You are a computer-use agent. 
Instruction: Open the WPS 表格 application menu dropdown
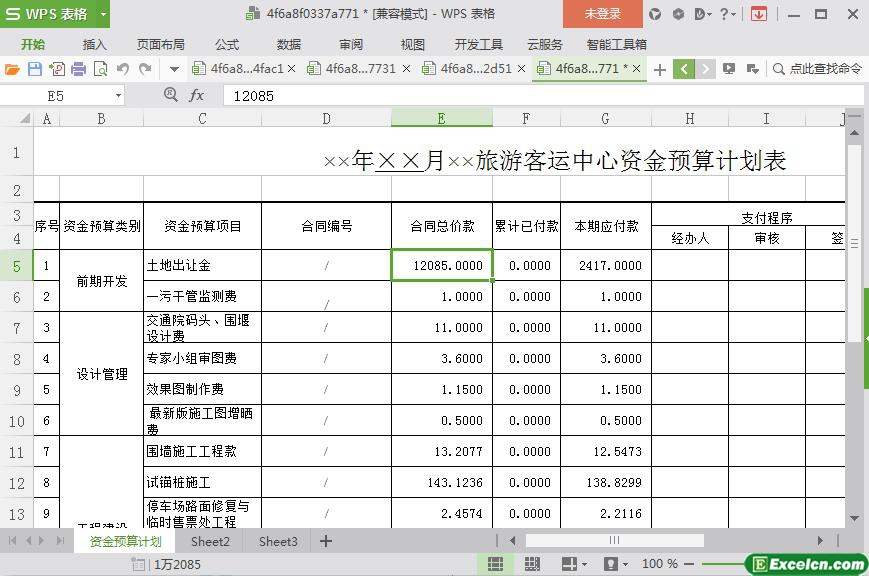pyautogui.click(x=103, y=14)
